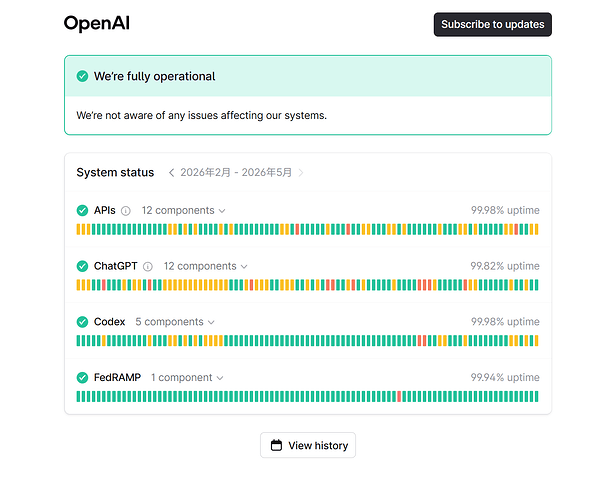Screen dimensions: 603x500
Task: Click the info icon next to APIs
Action: pyautogui.click(x=126, y=211)
